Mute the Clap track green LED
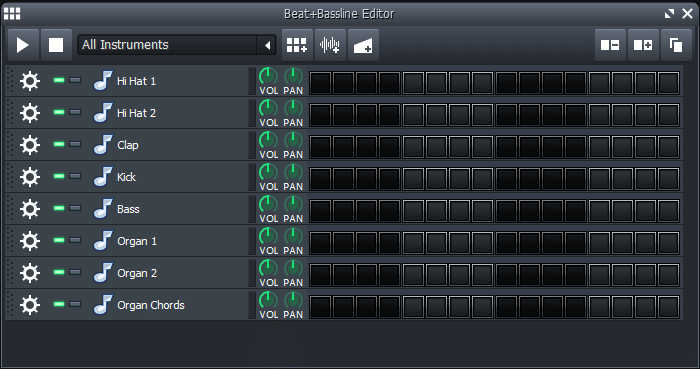The width and height of the screenshot is (700, 369). (x=59, y=144)
